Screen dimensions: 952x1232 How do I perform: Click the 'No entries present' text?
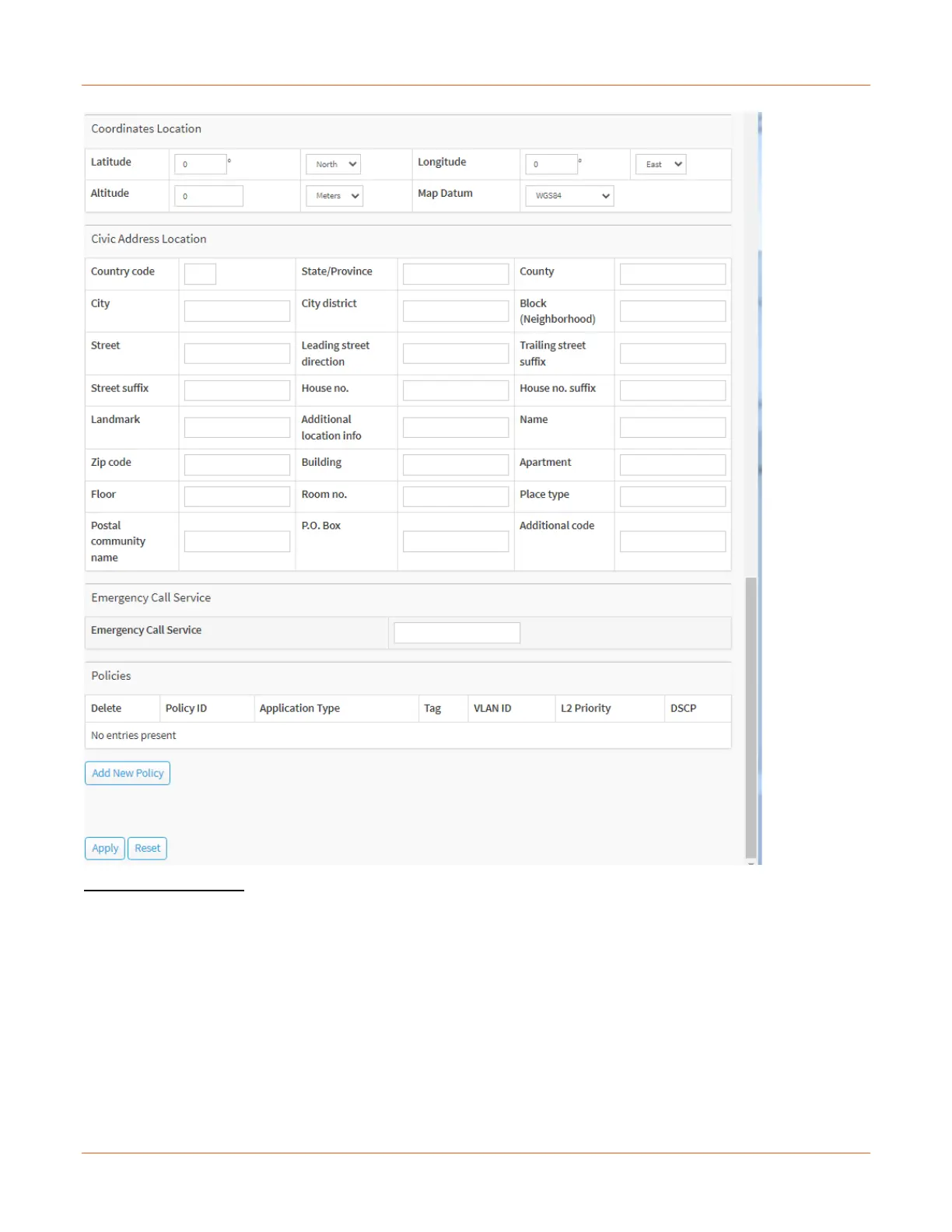[133, 735]
